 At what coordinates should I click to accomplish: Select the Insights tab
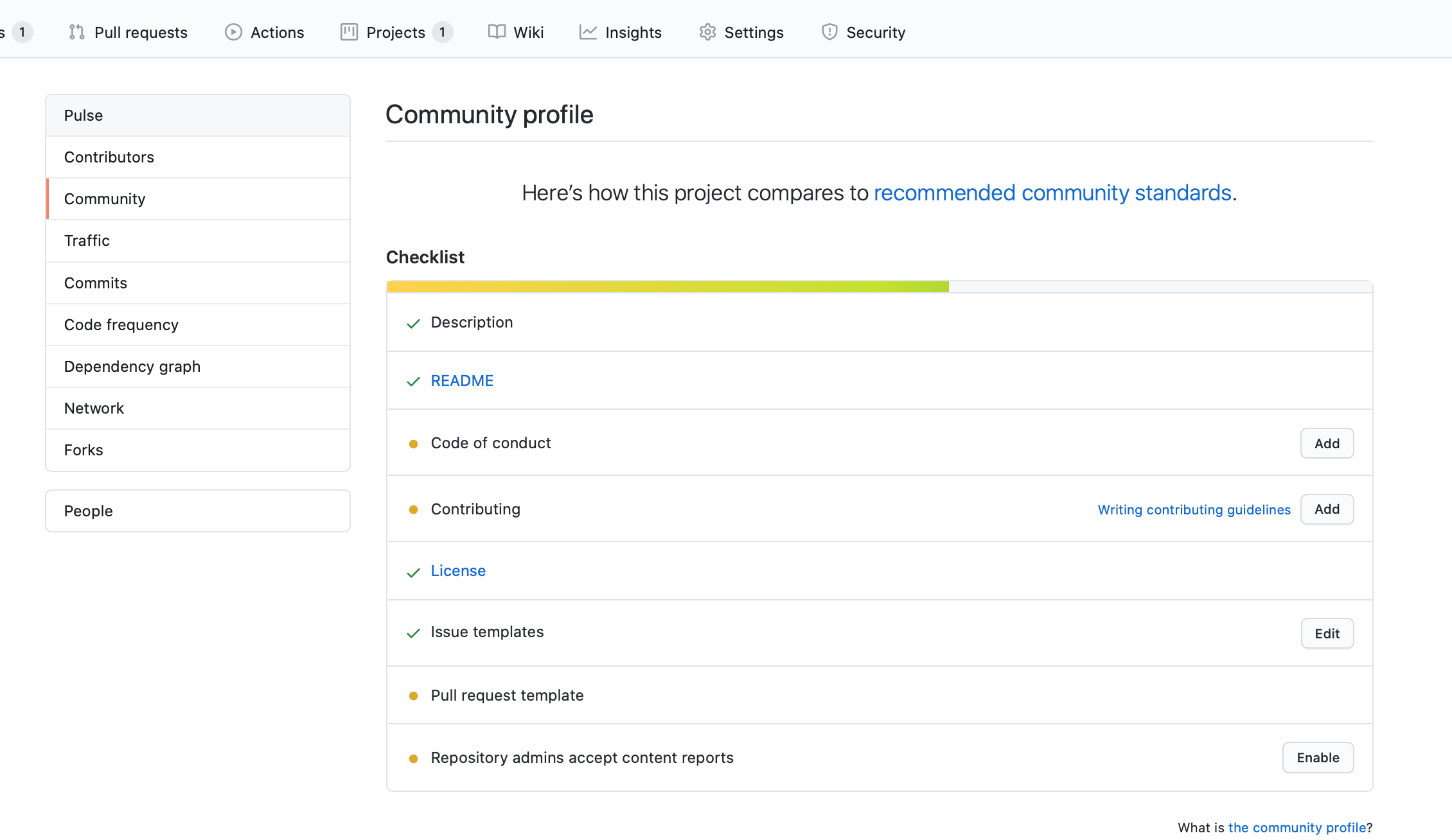click(x=620, y=32)
